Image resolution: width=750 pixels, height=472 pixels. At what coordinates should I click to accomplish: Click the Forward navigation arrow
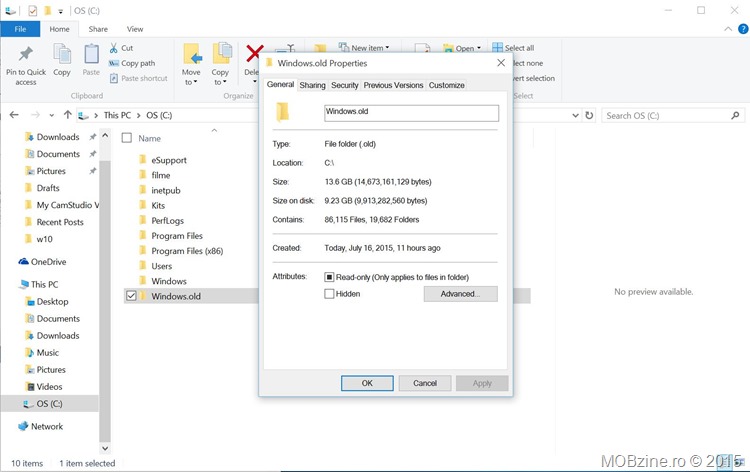click(x=35, y=115)
